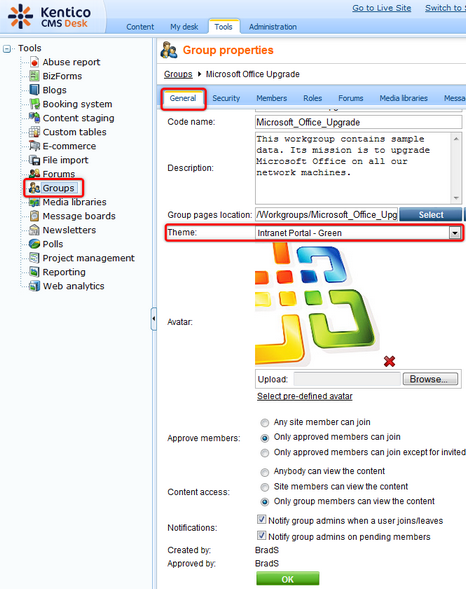This screenshot has height=589, width=466.
Task: Click the Code name input field
Action: tap(359, 122)
